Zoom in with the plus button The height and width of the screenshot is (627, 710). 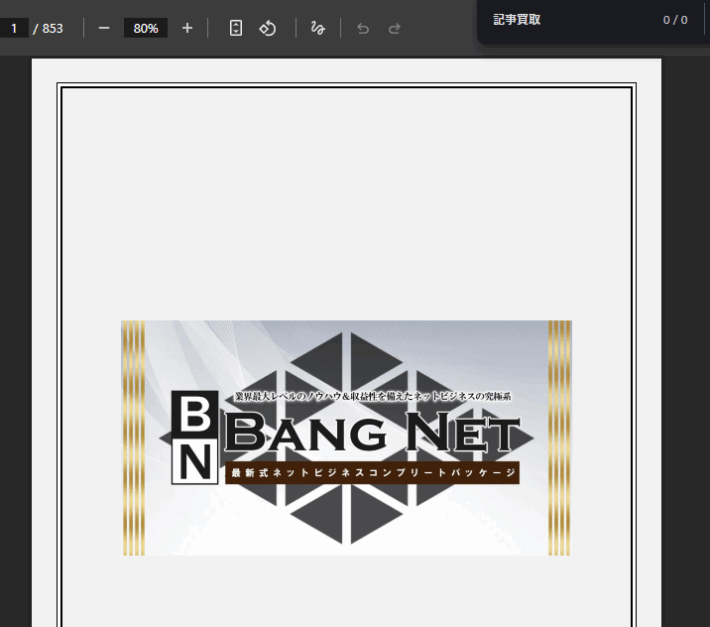coord(187,28)
